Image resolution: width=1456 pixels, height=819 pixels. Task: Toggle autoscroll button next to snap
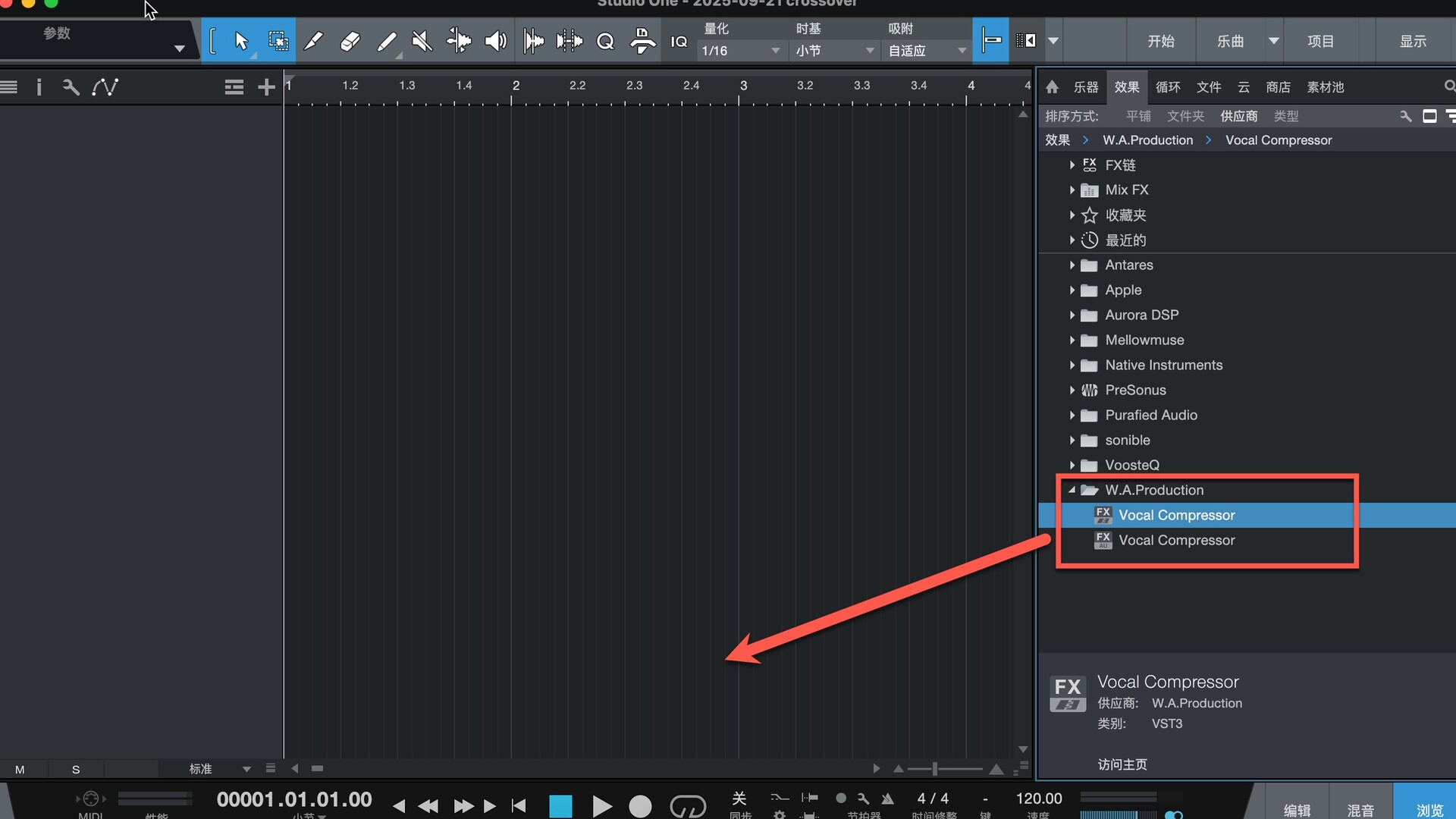tap(1026, 41)
